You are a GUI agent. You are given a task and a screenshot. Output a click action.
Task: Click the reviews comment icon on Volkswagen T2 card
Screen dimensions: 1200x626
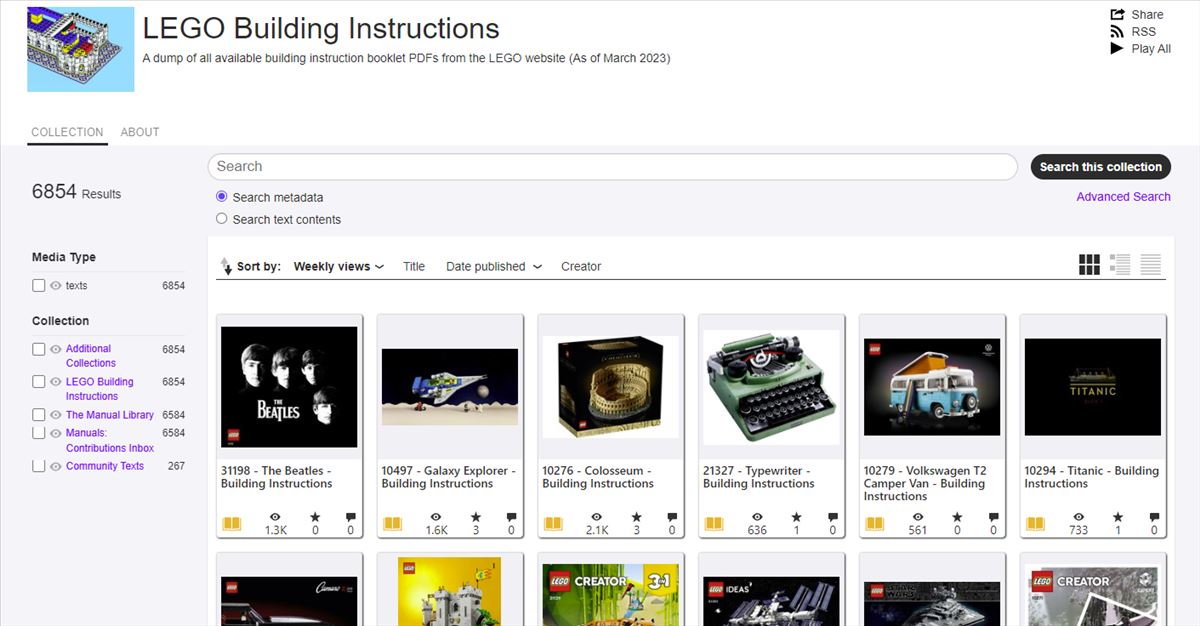click(x=993, y=518)
